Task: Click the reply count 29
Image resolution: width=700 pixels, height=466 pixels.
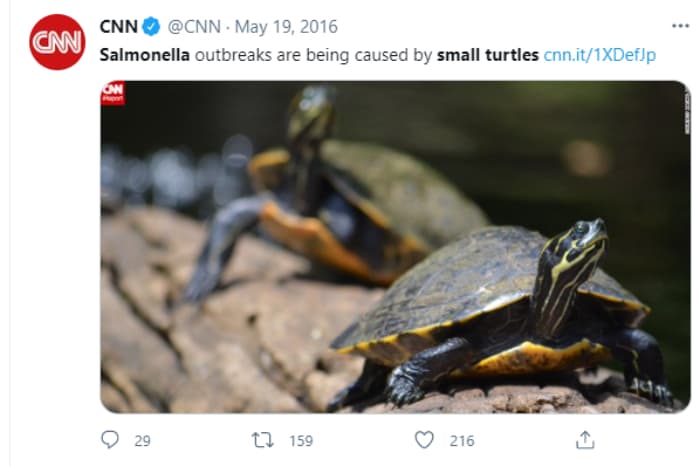Action: [x=142, y=440]
